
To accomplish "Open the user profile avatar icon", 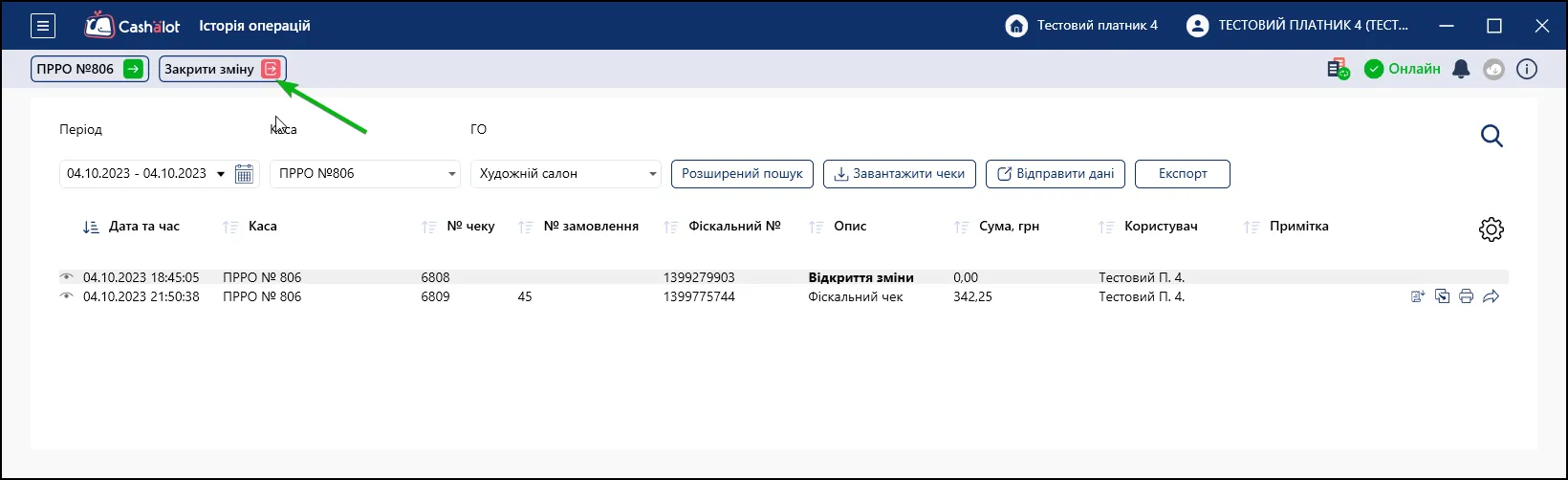I will click(1197, 26).
